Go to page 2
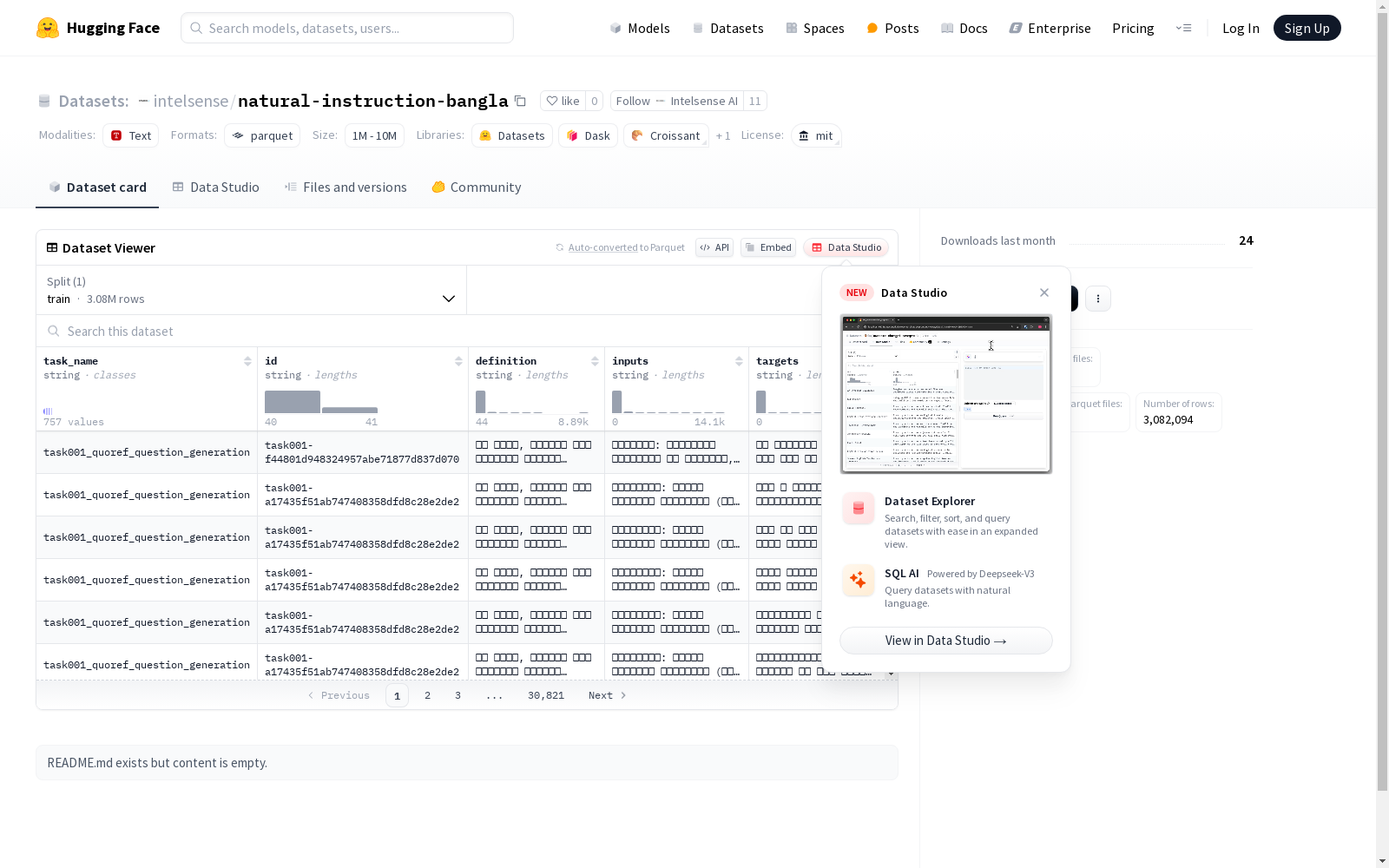Image resolution: width=1389 pixels, height=868 pixels. click(427, 695)
